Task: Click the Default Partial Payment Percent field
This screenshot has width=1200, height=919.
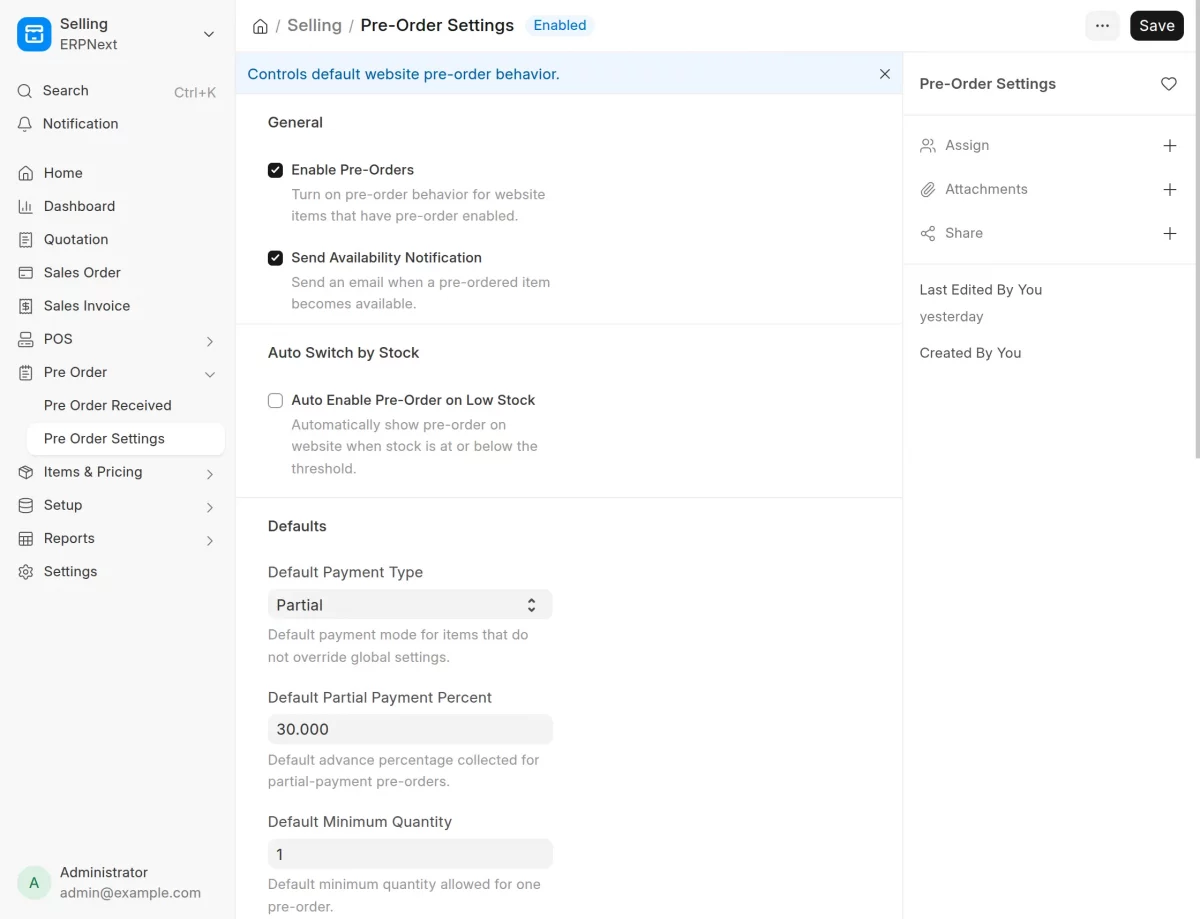Action: (x=410, y=730)
